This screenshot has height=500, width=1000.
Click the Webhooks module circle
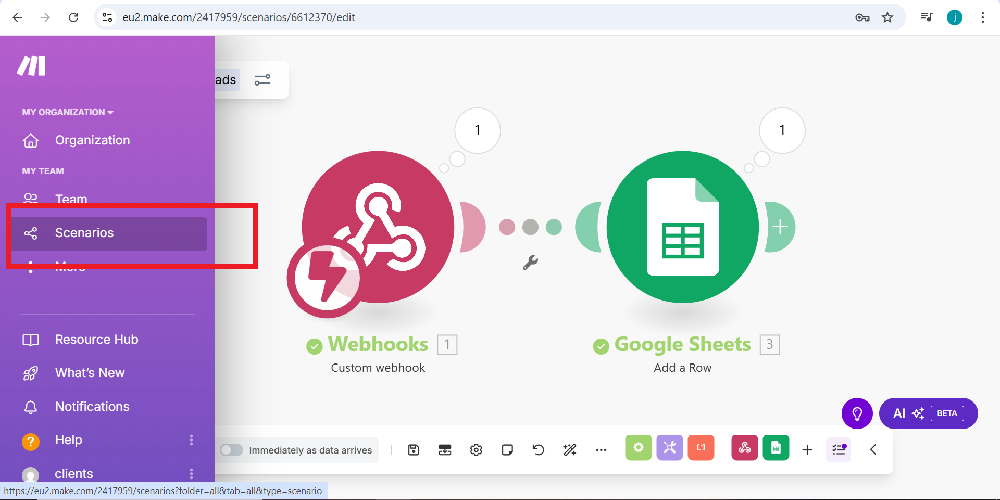click(x=378, y=226)
